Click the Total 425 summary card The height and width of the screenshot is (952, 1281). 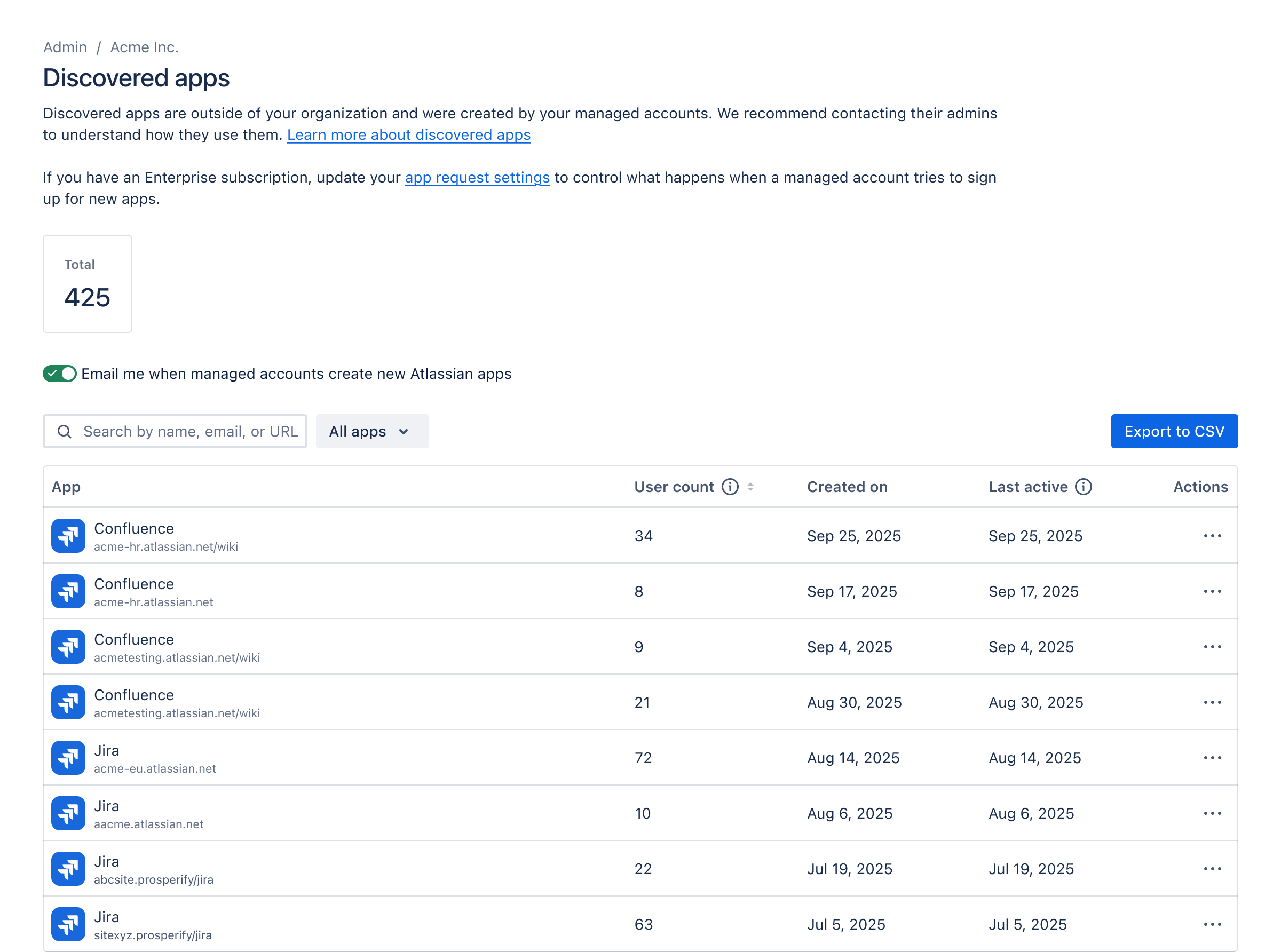coord(88,283)
